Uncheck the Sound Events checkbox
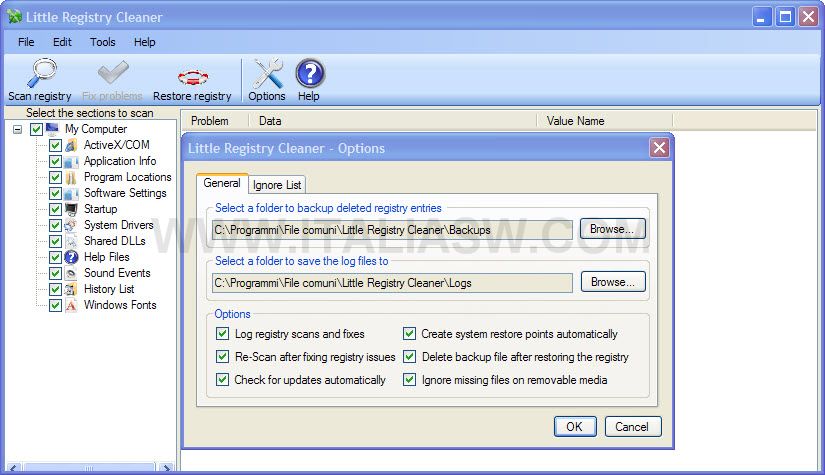Viewport: 825px width, 475px height. [x=55, y=274]
